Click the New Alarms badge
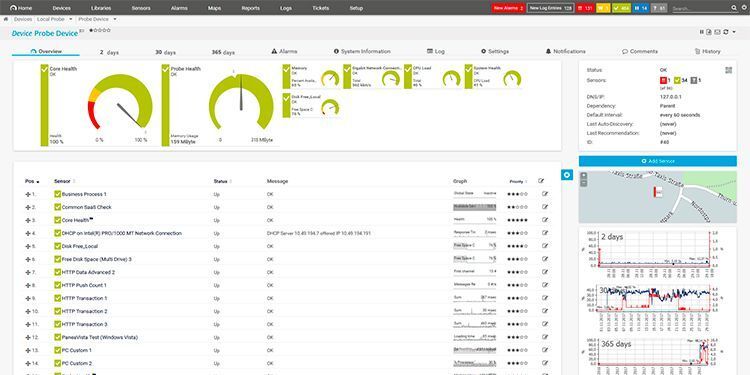750x375 pixels. pyautogui.click(x=508, y=8)
